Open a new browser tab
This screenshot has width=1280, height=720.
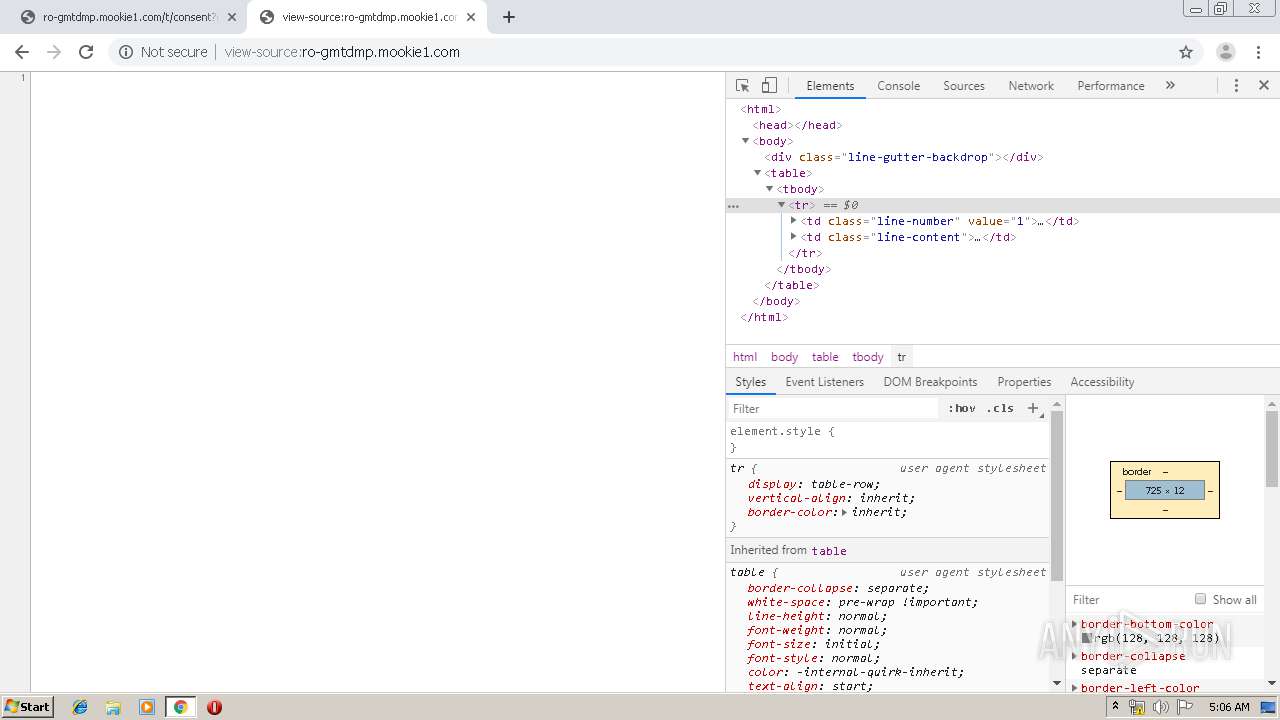tap(509, 17)
